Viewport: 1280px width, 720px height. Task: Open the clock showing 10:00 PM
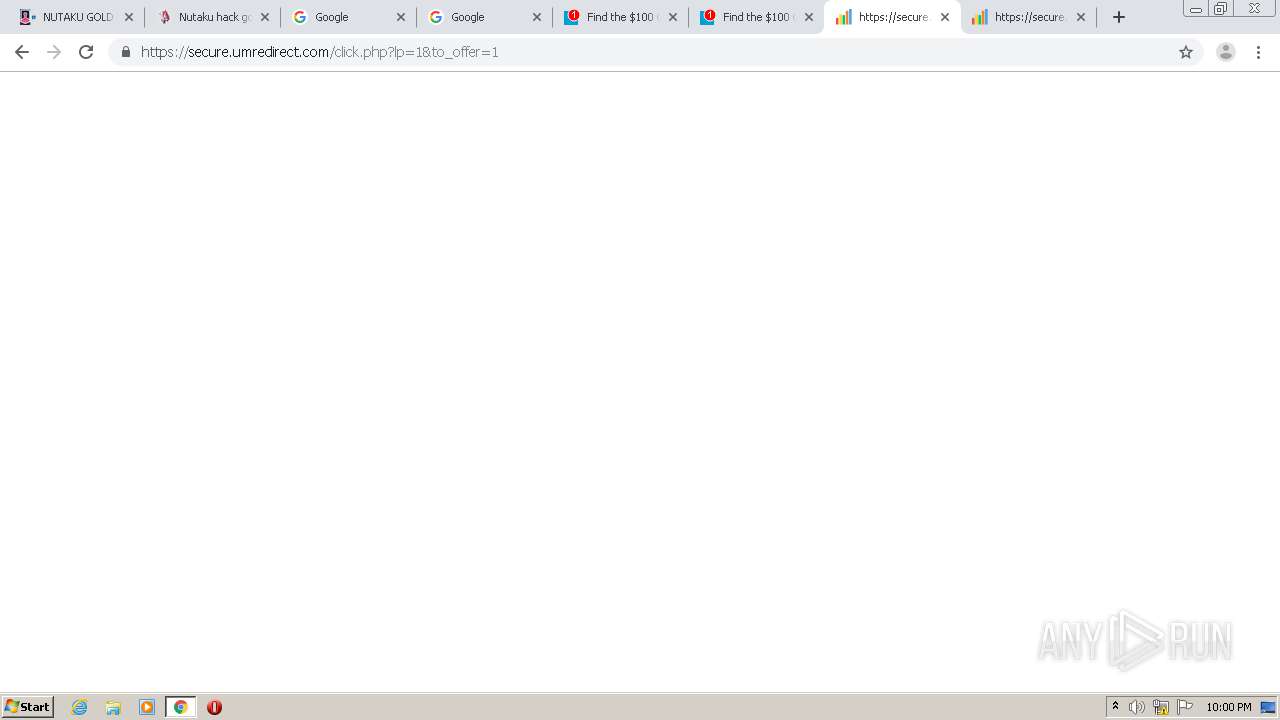coord(1229,707)
